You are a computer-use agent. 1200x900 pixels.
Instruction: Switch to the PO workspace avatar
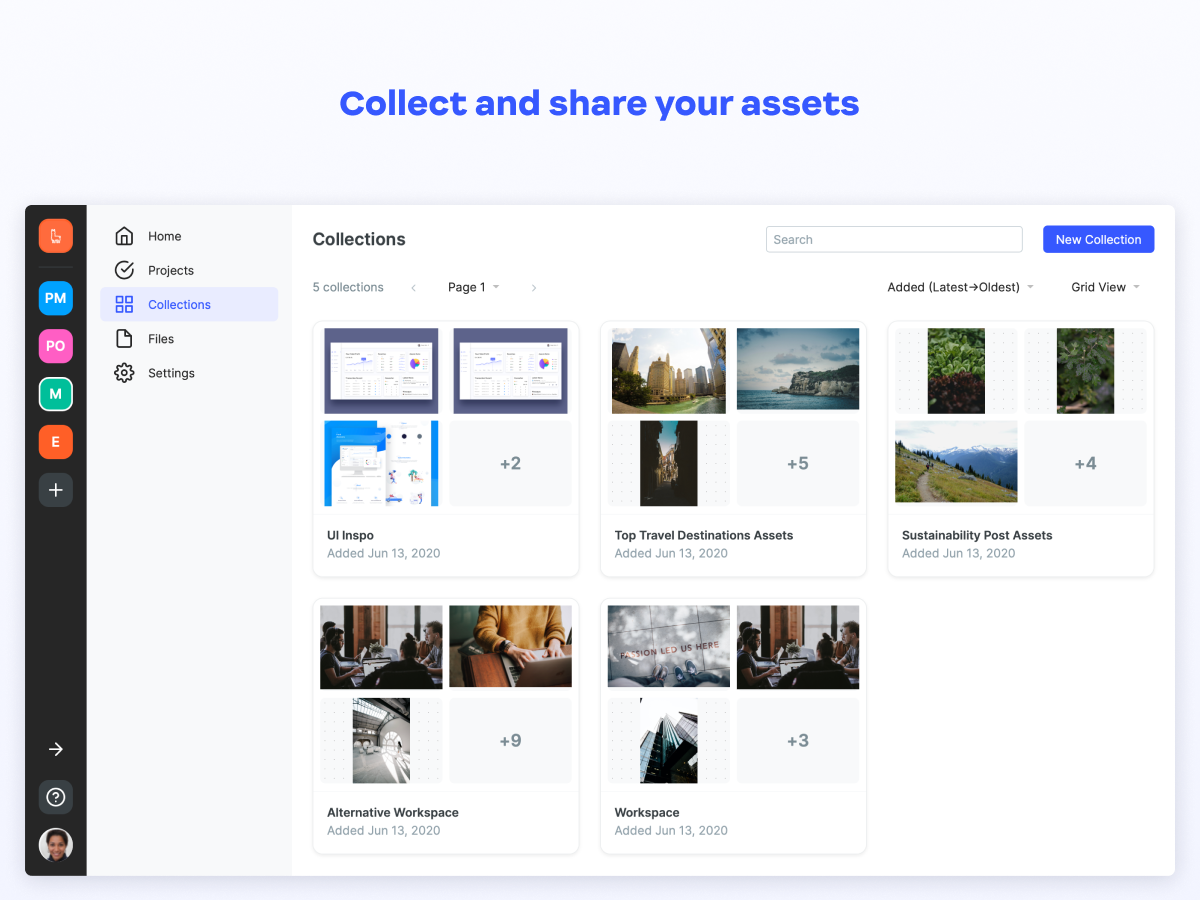[56, 346]
